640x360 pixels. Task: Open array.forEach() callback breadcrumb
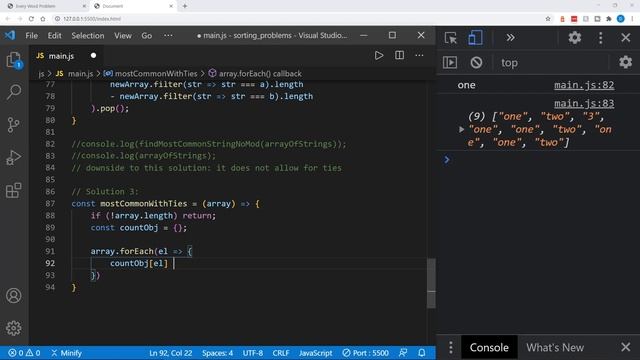click(x=260, y=74)
